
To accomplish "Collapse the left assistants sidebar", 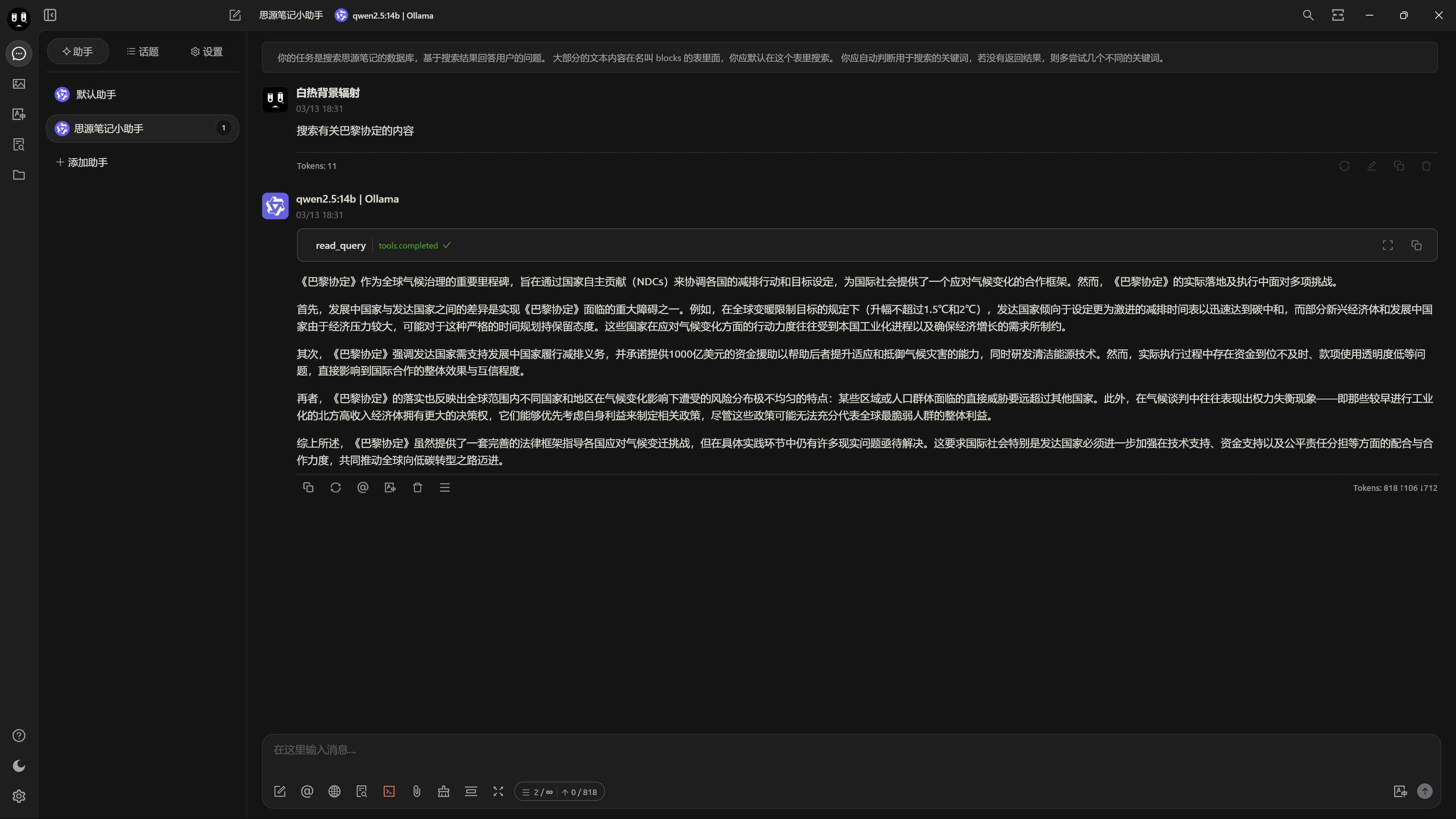I will coord(50,15).
